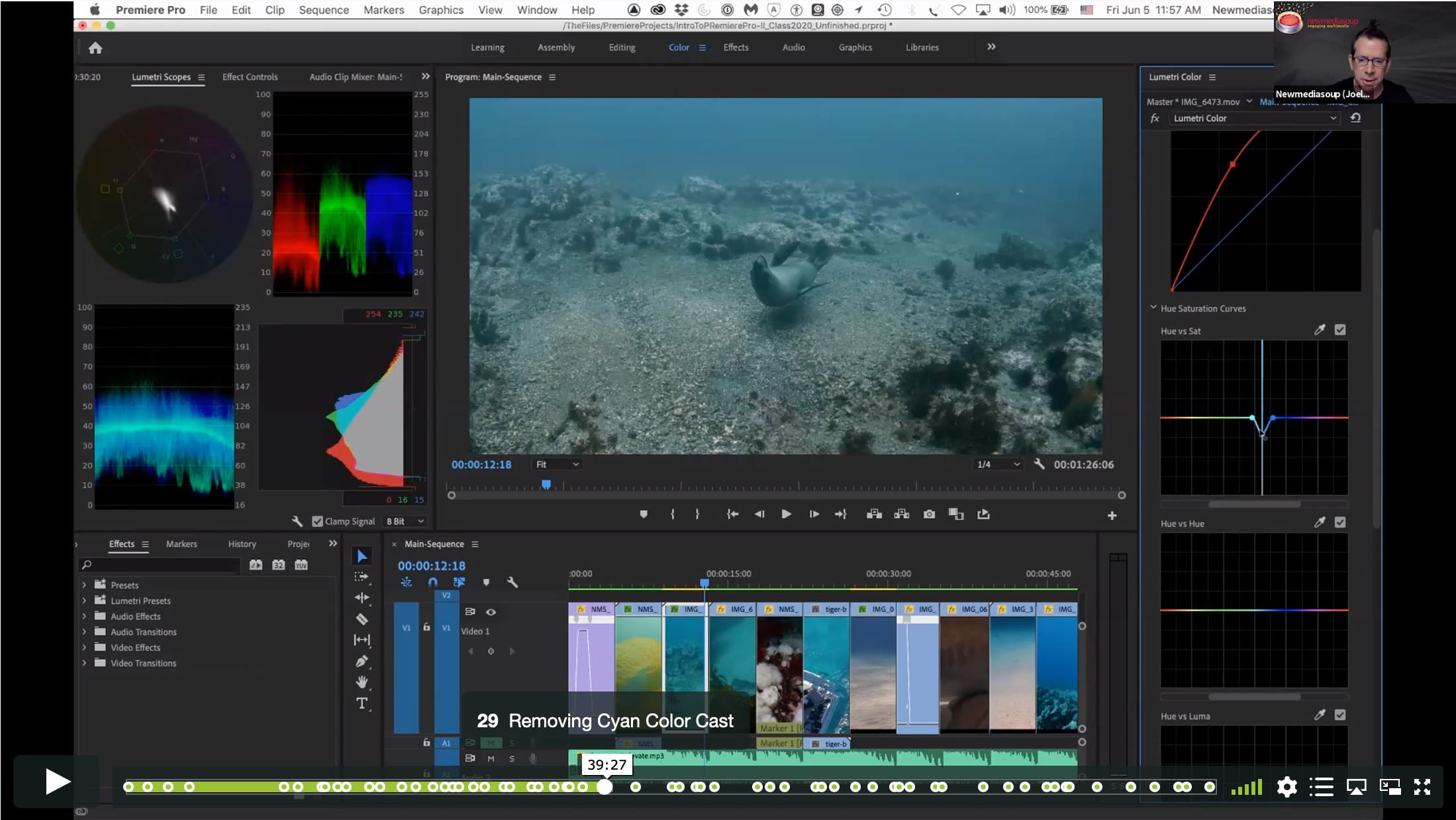The width and height of the screenshot is (1456, 820).
Task: Toggle Snap in timeline
Action: [432, 582]
